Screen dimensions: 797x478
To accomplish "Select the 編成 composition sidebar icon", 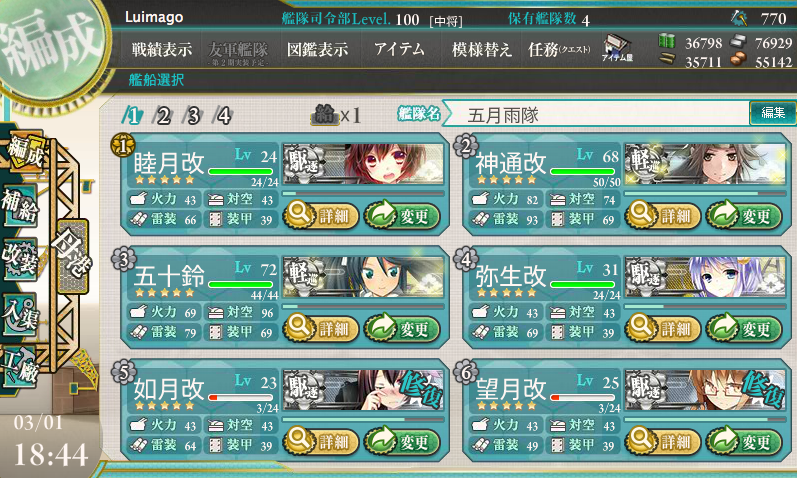I will (x=24, y=152).
